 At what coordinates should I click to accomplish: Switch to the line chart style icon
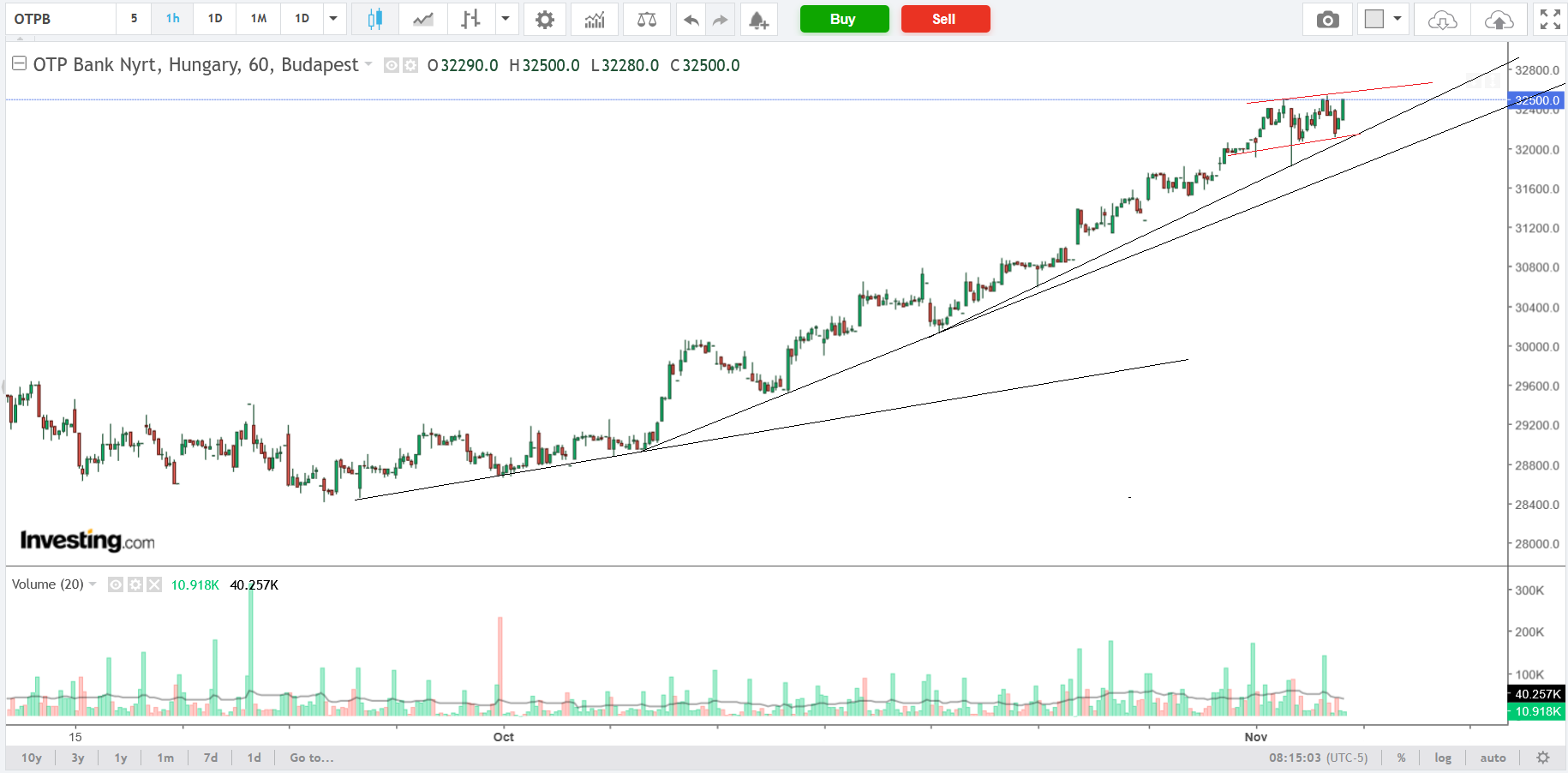pyautogui.click(x=422, y=19)
